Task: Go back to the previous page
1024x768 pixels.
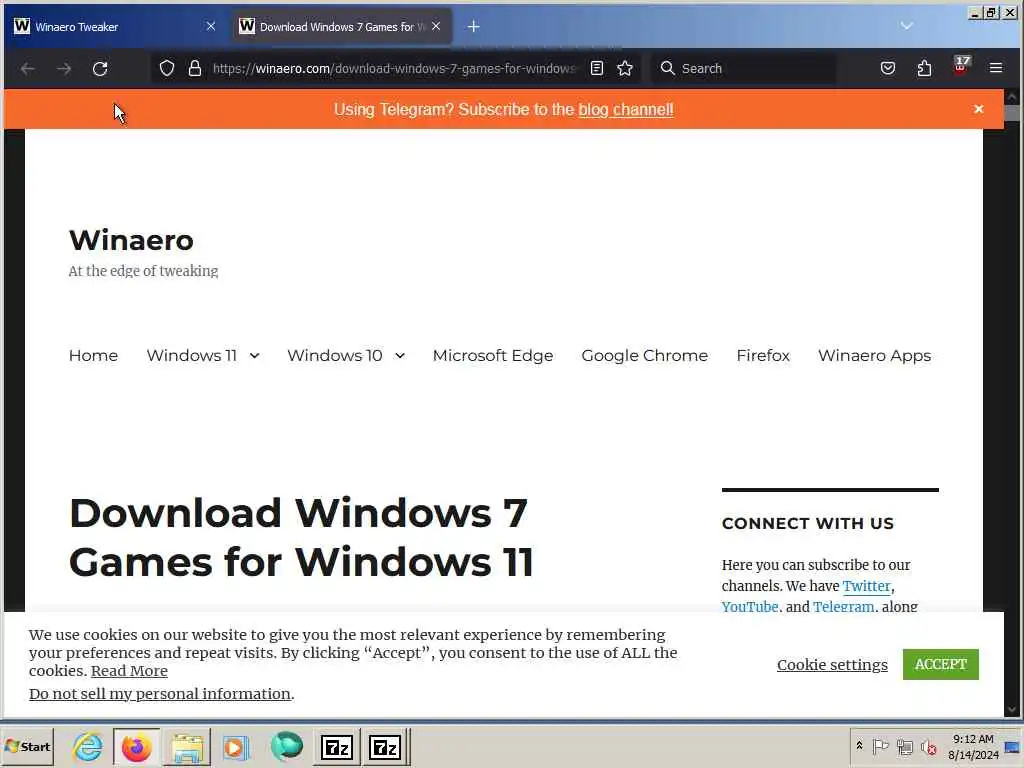Action: (27, 69)
